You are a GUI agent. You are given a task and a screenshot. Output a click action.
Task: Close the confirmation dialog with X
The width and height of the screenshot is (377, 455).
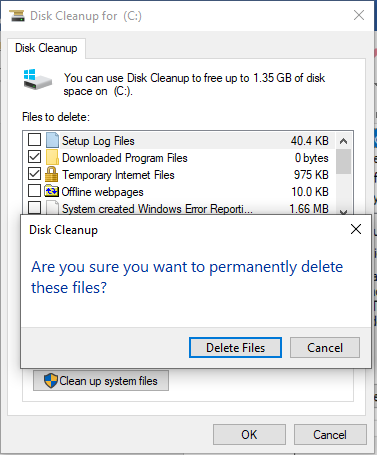[x=356, y=229]
